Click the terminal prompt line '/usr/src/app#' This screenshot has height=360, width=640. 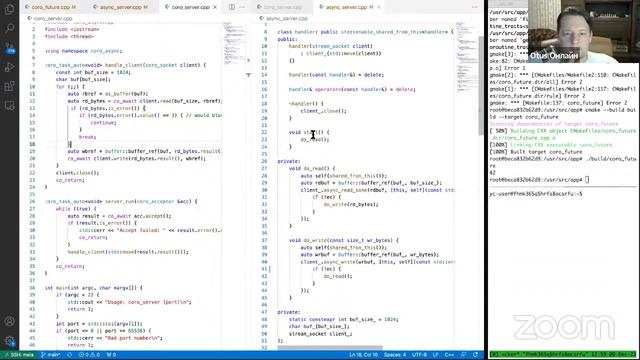(539, 180)
